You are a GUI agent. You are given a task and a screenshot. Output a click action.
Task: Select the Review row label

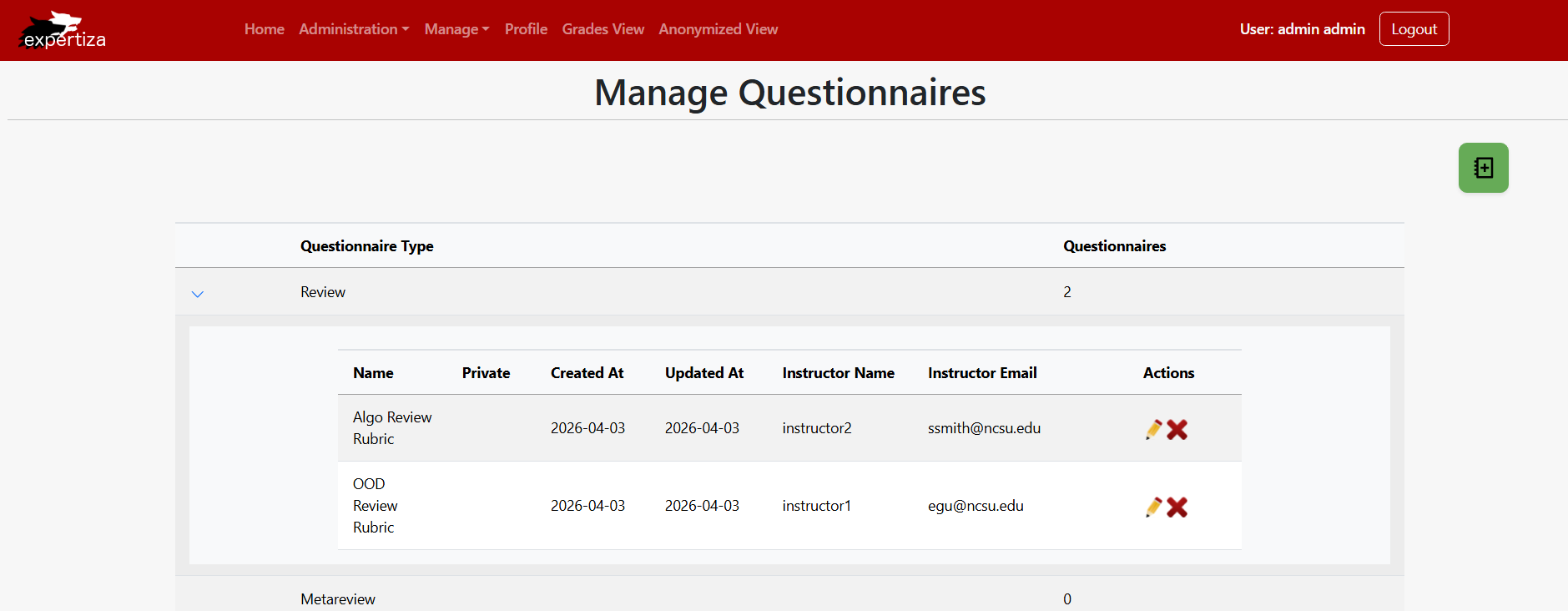click(323, 292)
